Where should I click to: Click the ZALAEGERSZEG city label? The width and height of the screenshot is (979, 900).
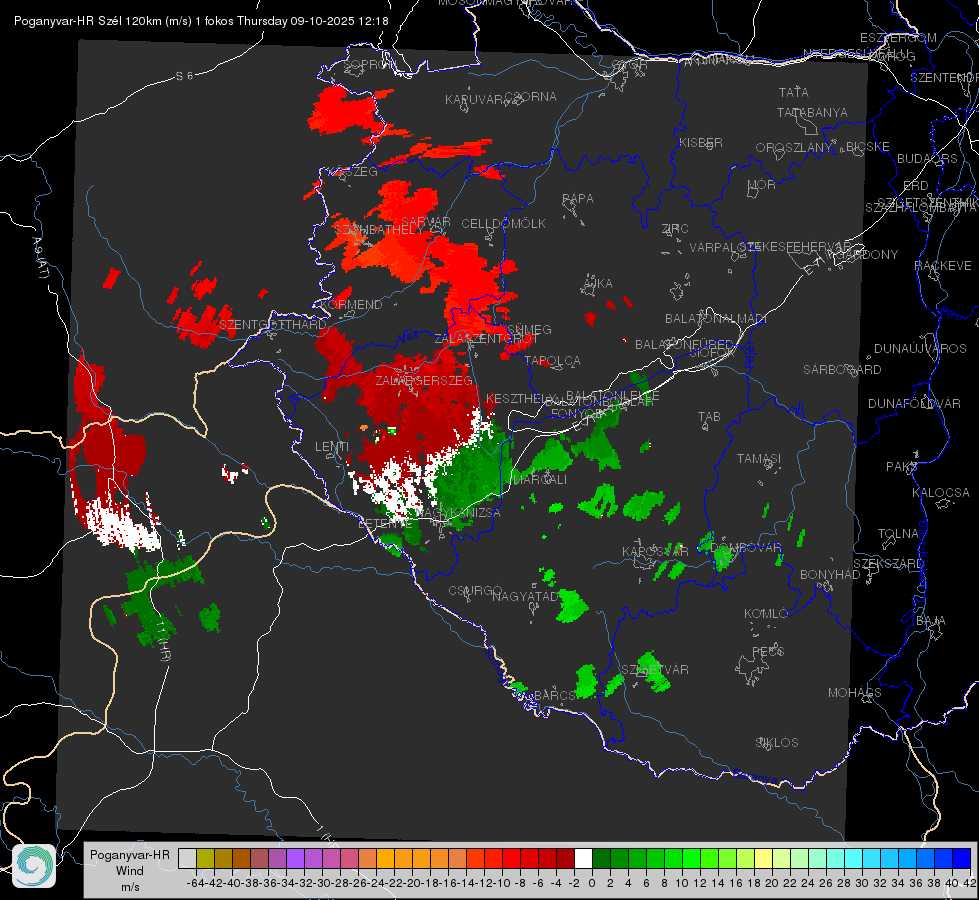pyautogui.click(x=423, y=380)
